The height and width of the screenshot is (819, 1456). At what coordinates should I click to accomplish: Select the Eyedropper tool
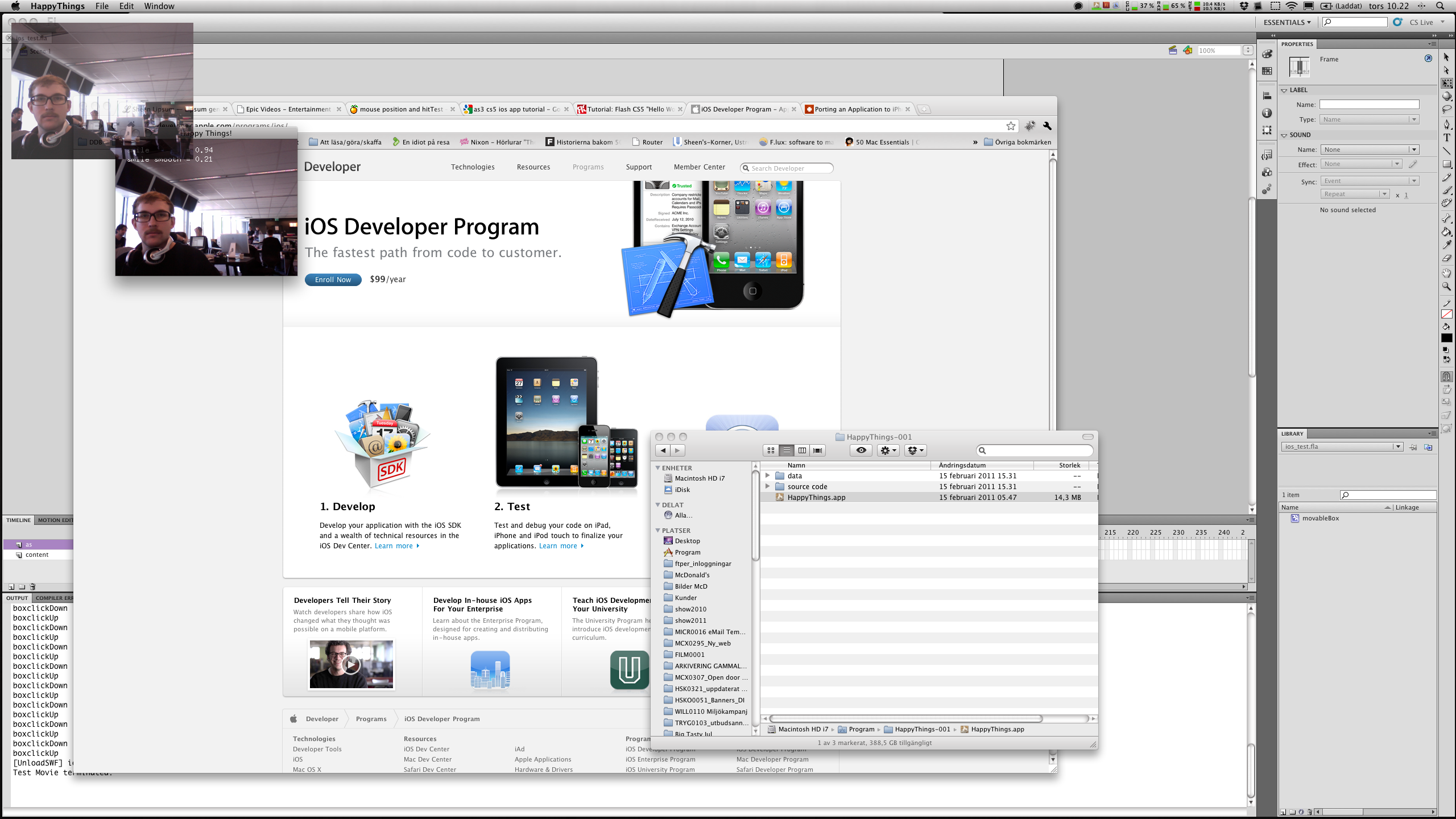pos(1446,245)
